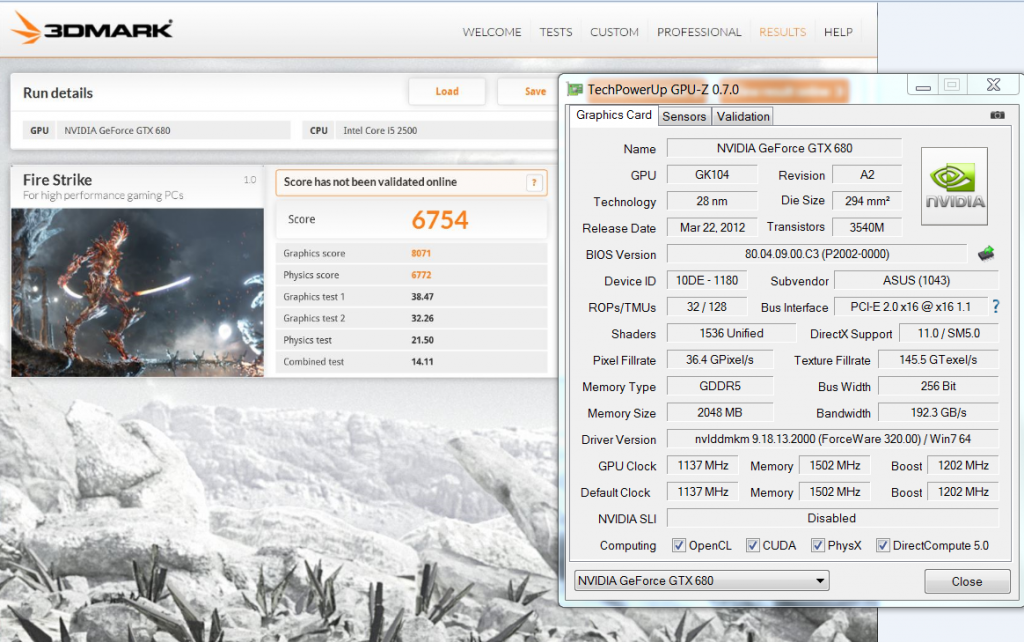The image size is (1024, 642).
Task: Click the Technology field 28 nm
Action: tap(712, 201)
